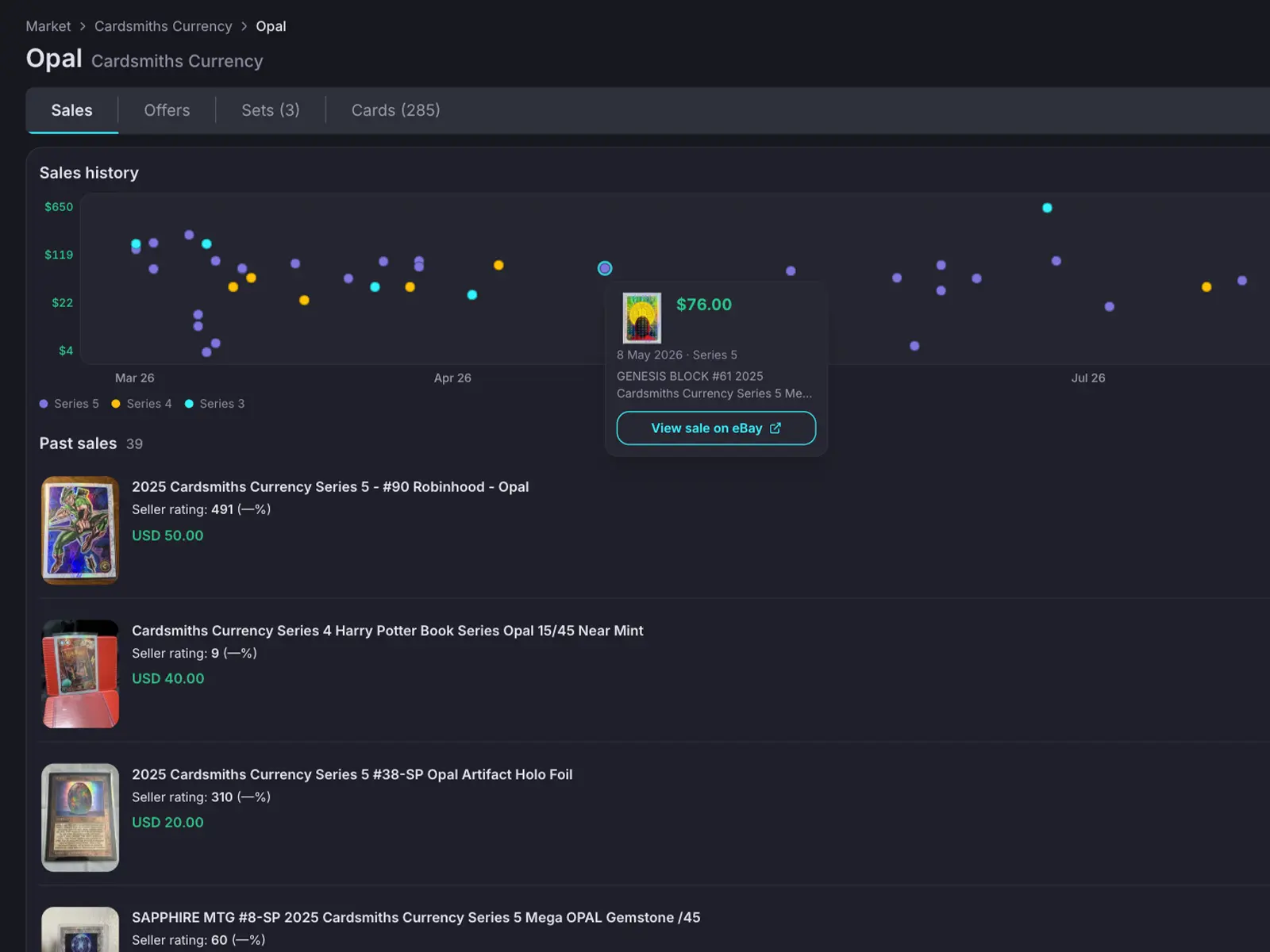Toggle Series 4 legend entry
1270x952 pixels.
142,404
